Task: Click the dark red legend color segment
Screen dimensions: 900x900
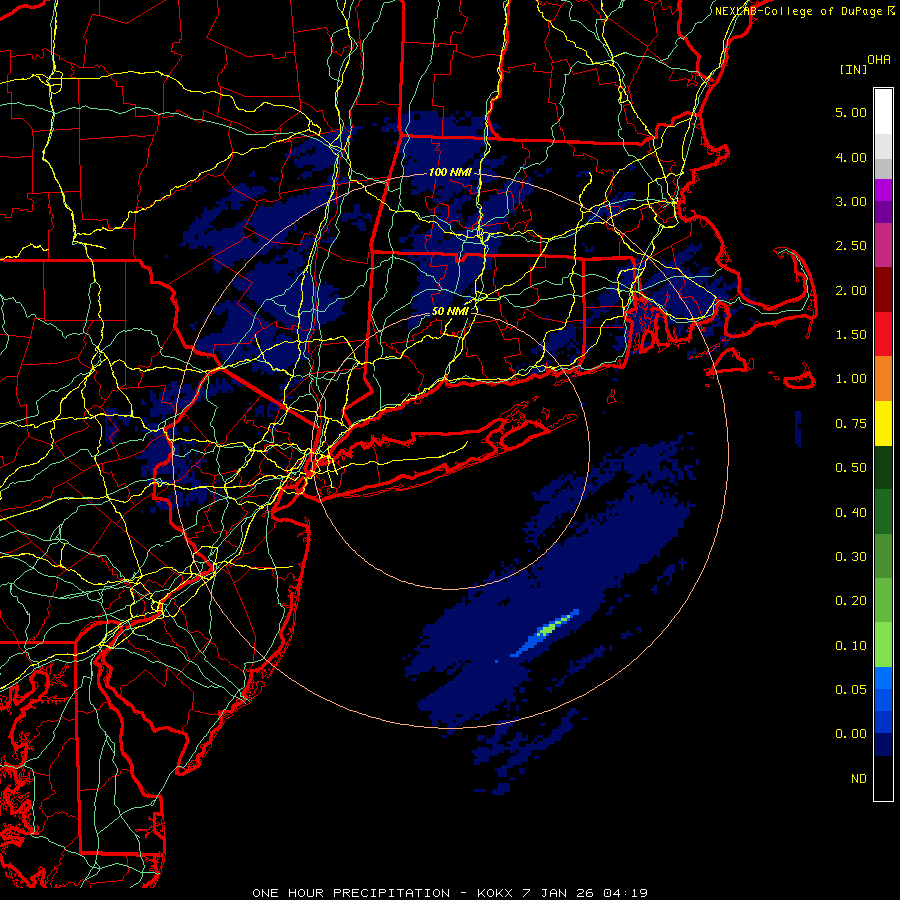Action: [883, 290]
